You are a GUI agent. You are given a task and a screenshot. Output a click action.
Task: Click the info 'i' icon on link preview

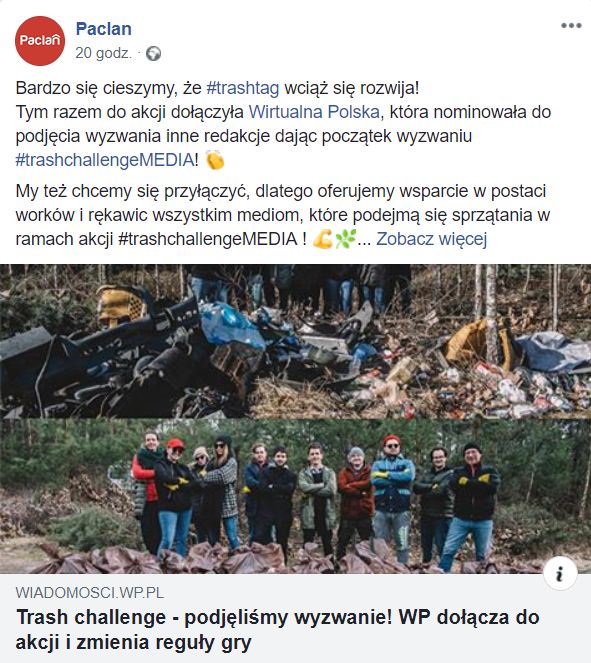(x=560, y=574)
